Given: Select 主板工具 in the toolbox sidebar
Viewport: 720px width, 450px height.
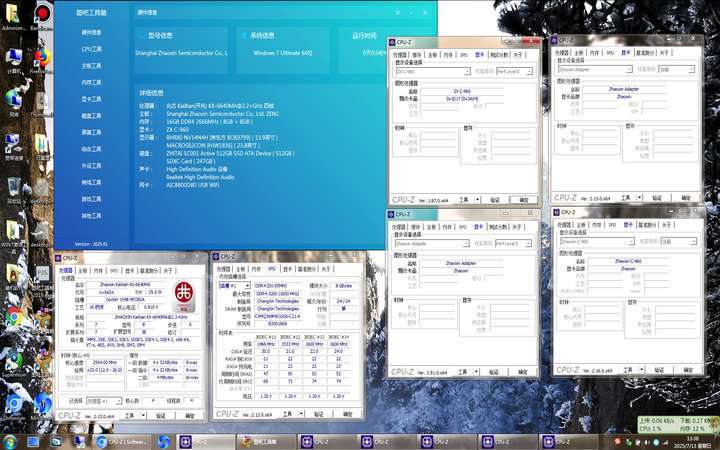Looking at the screenshot, I should point(91,66).
